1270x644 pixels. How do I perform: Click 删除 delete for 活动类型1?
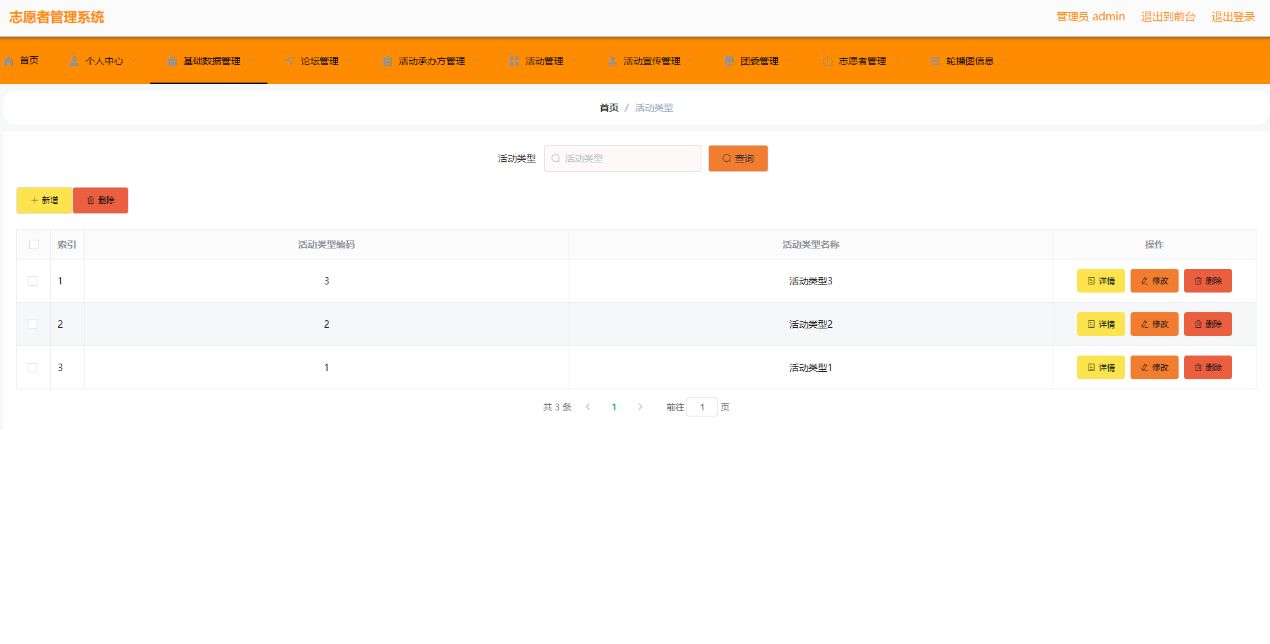pos(1208,367)
